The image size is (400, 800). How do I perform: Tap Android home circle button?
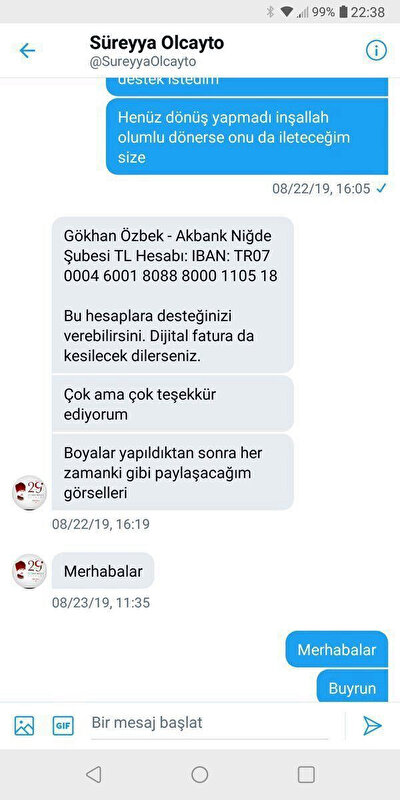pos(199,774)
